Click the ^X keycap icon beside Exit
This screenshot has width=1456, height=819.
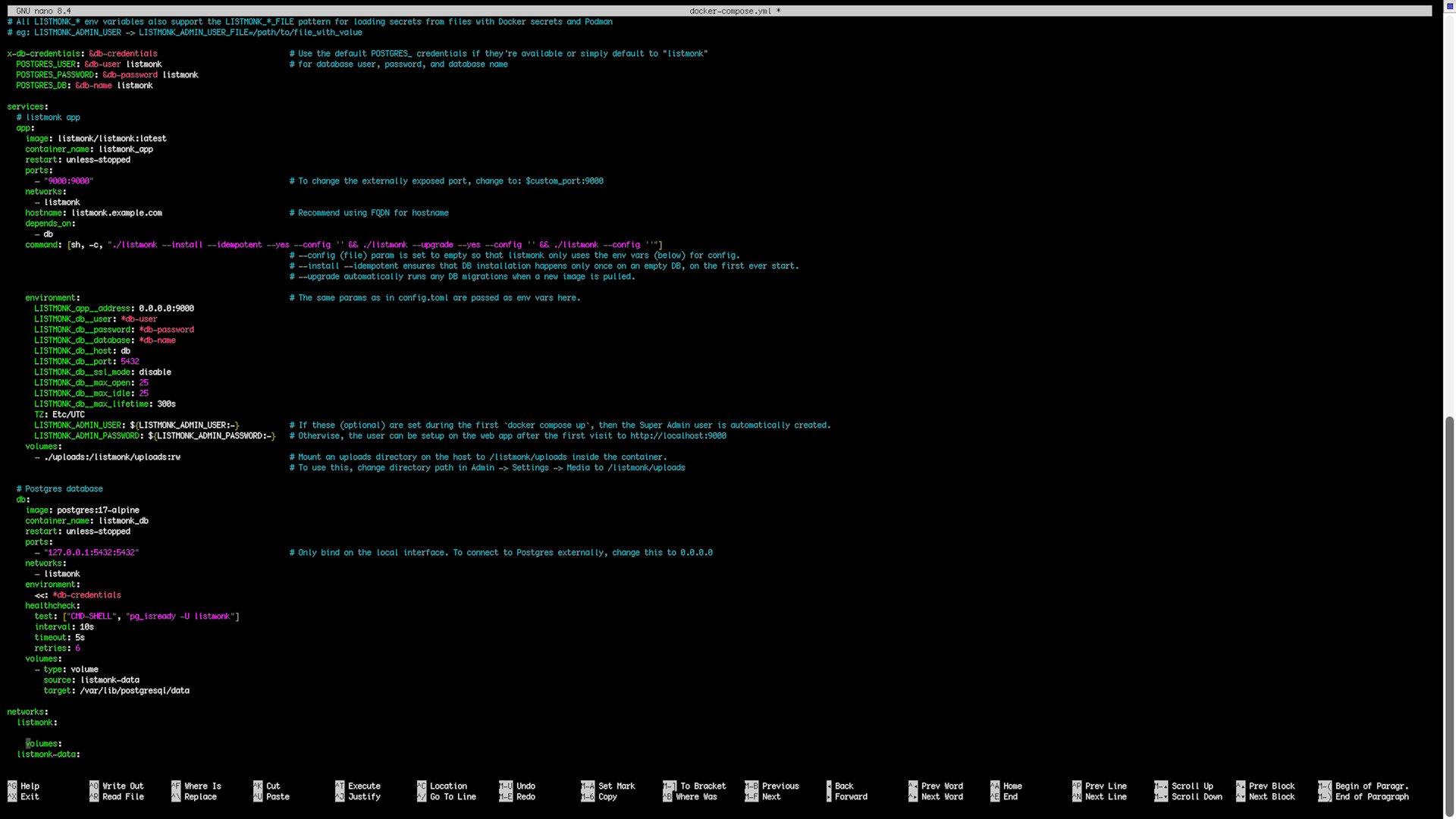(13, 797)
